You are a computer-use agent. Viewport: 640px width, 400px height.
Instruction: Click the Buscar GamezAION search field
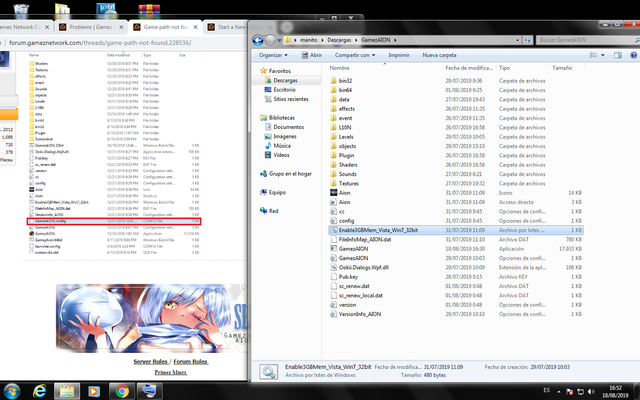585,40
